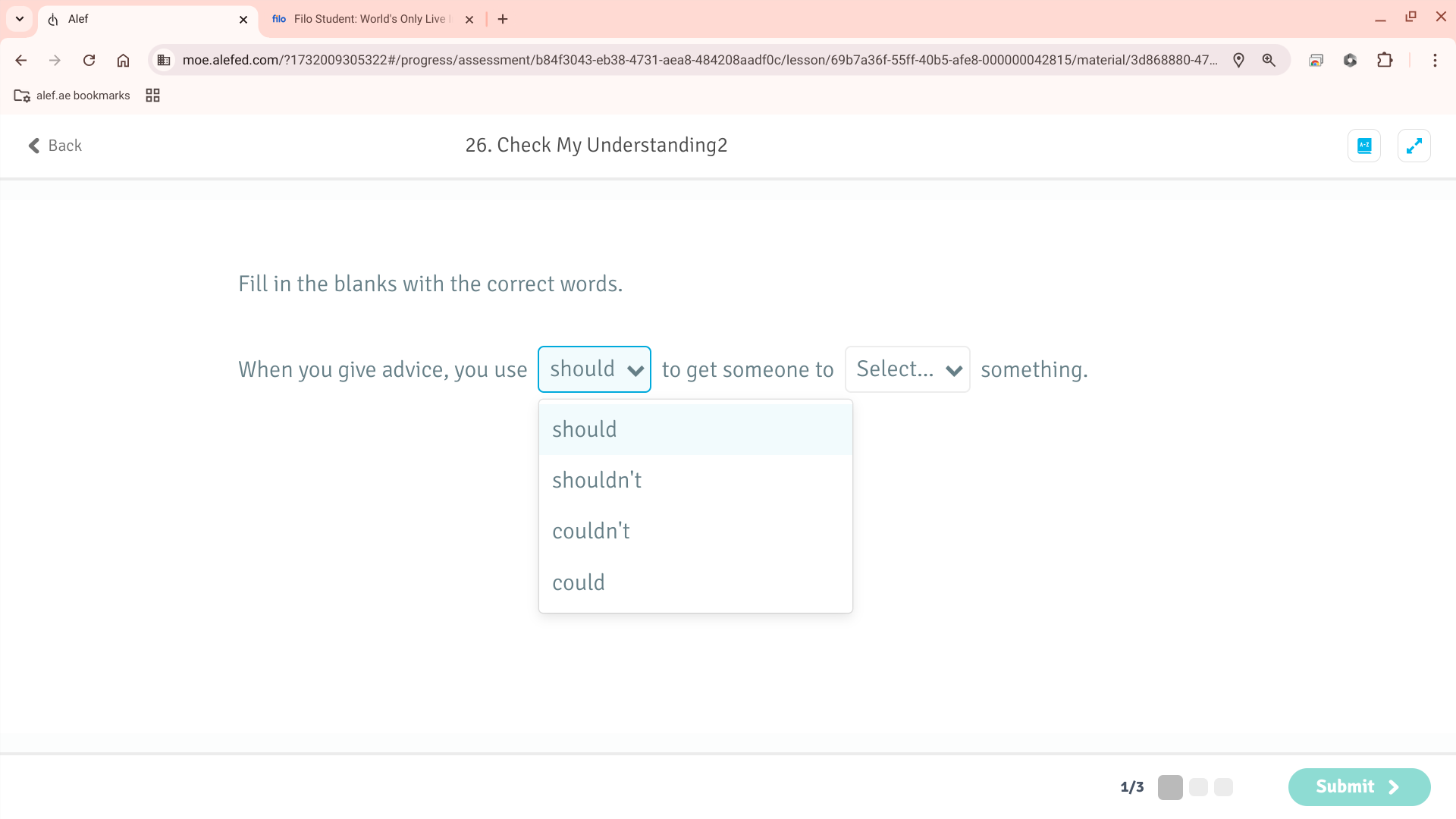
Task: Pick the "could" option
Action: tap(579, 582)
